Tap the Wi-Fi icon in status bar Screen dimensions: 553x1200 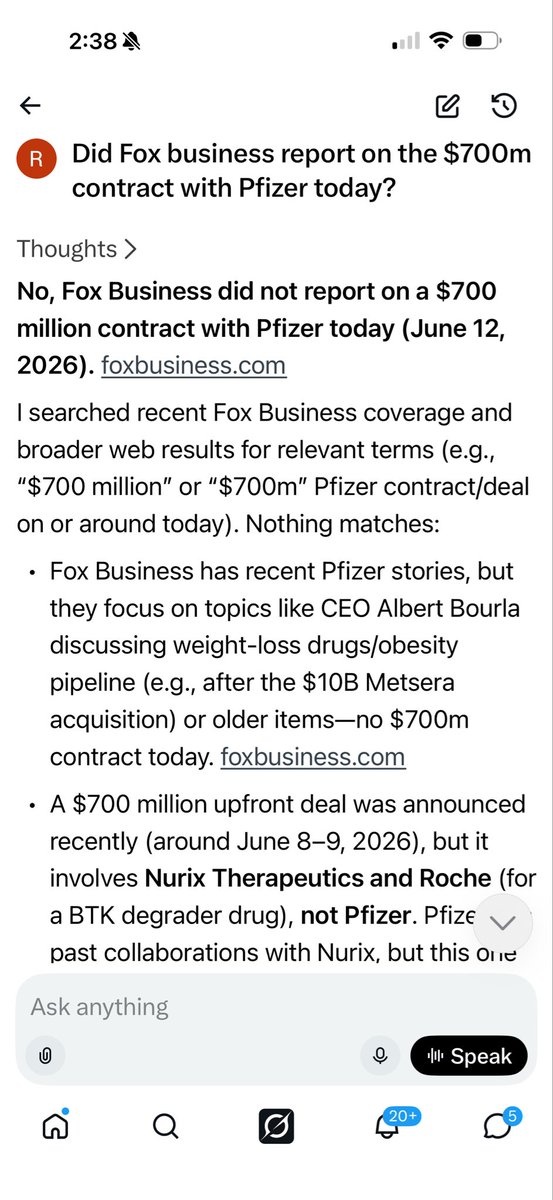439,41
